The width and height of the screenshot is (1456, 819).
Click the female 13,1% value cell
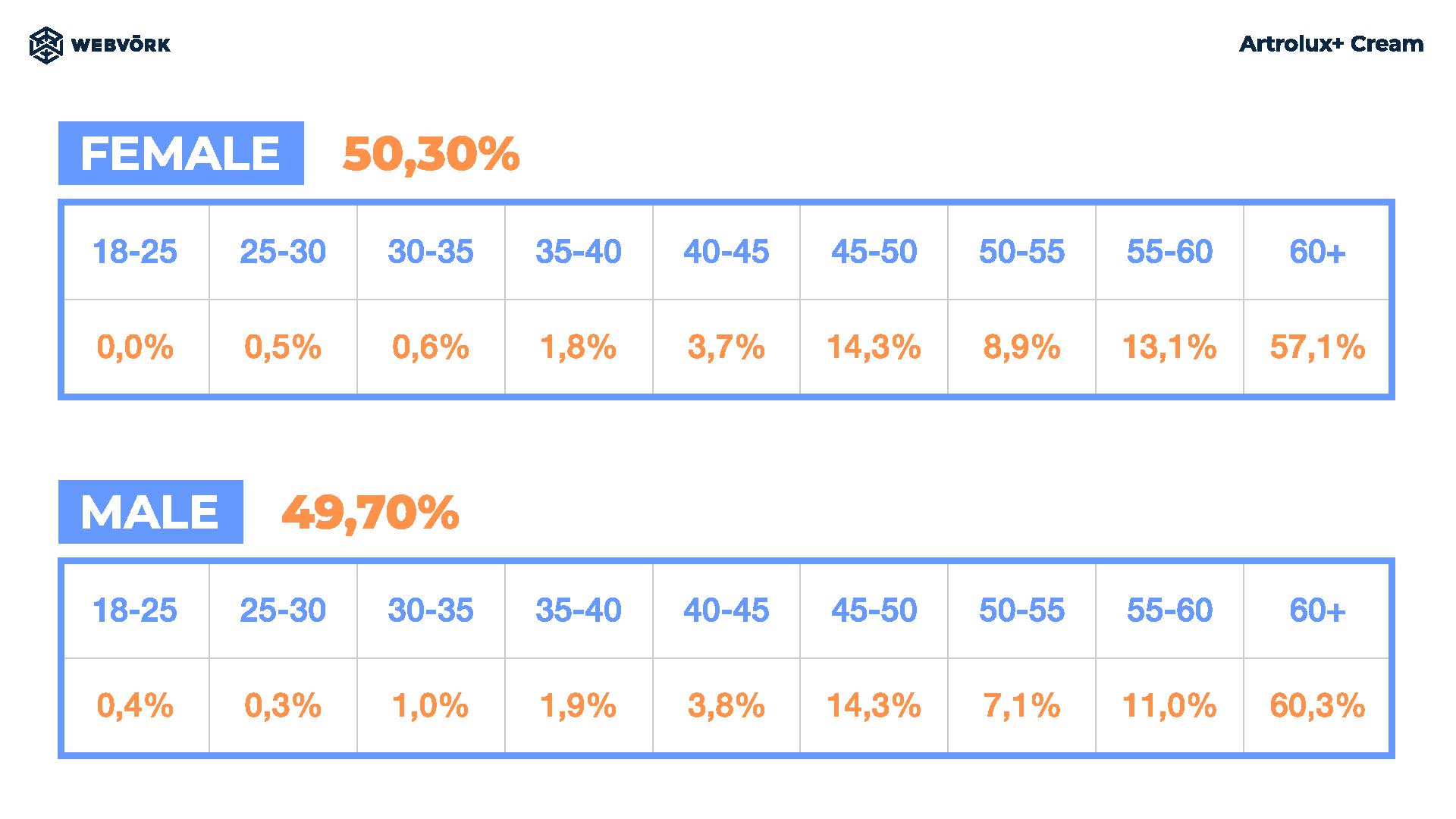1169,347
